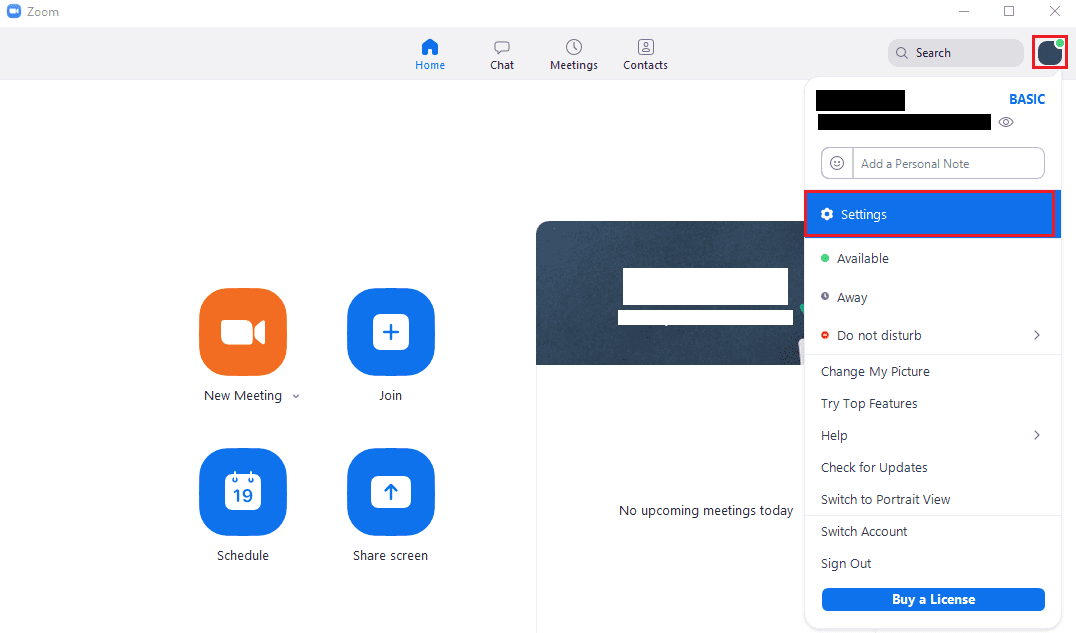This screenshot has height=633, width=1076.
Task: Set status to Away
Action: pos(856,297)
